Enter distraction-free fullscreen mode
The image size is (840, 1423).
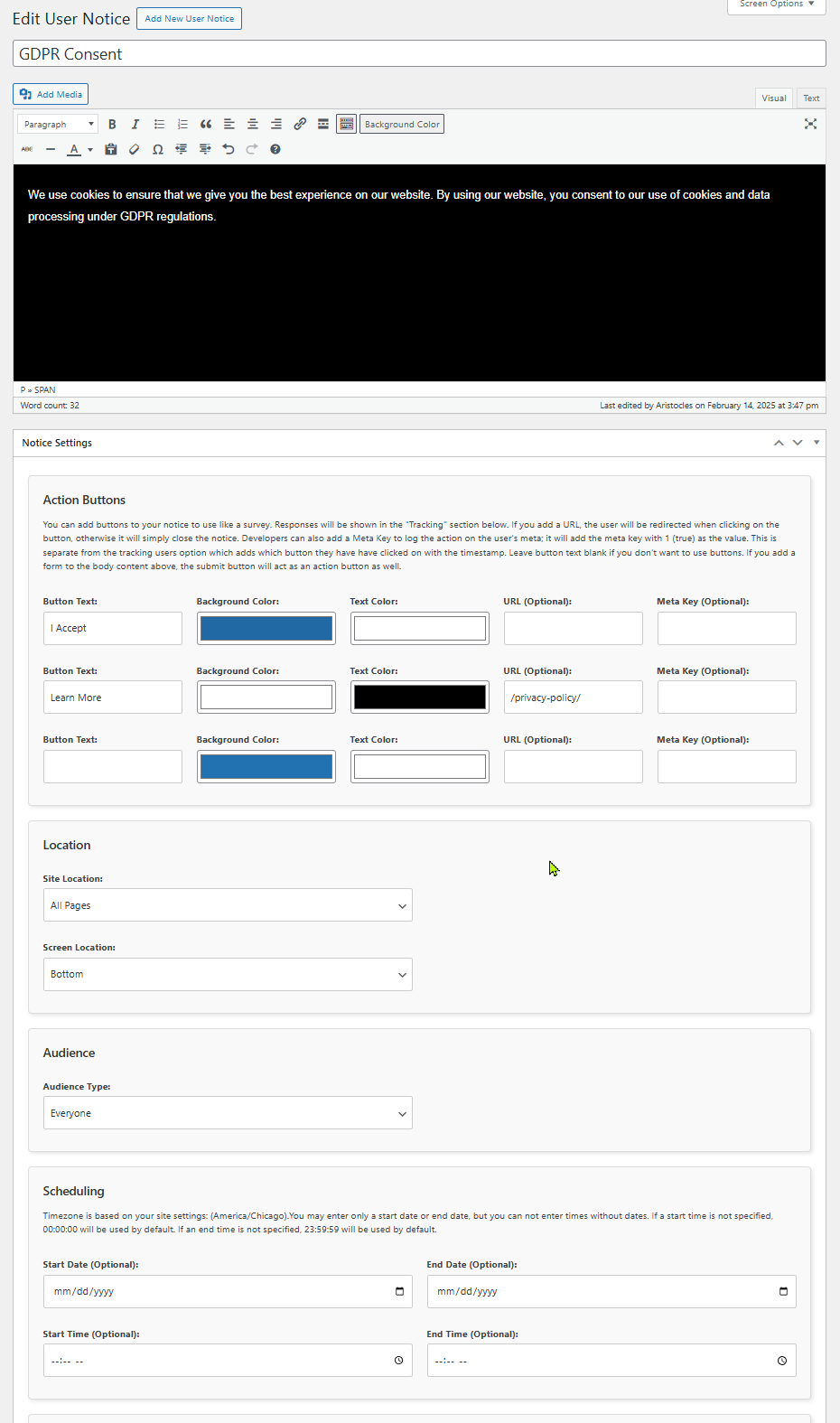click(810, 125)
